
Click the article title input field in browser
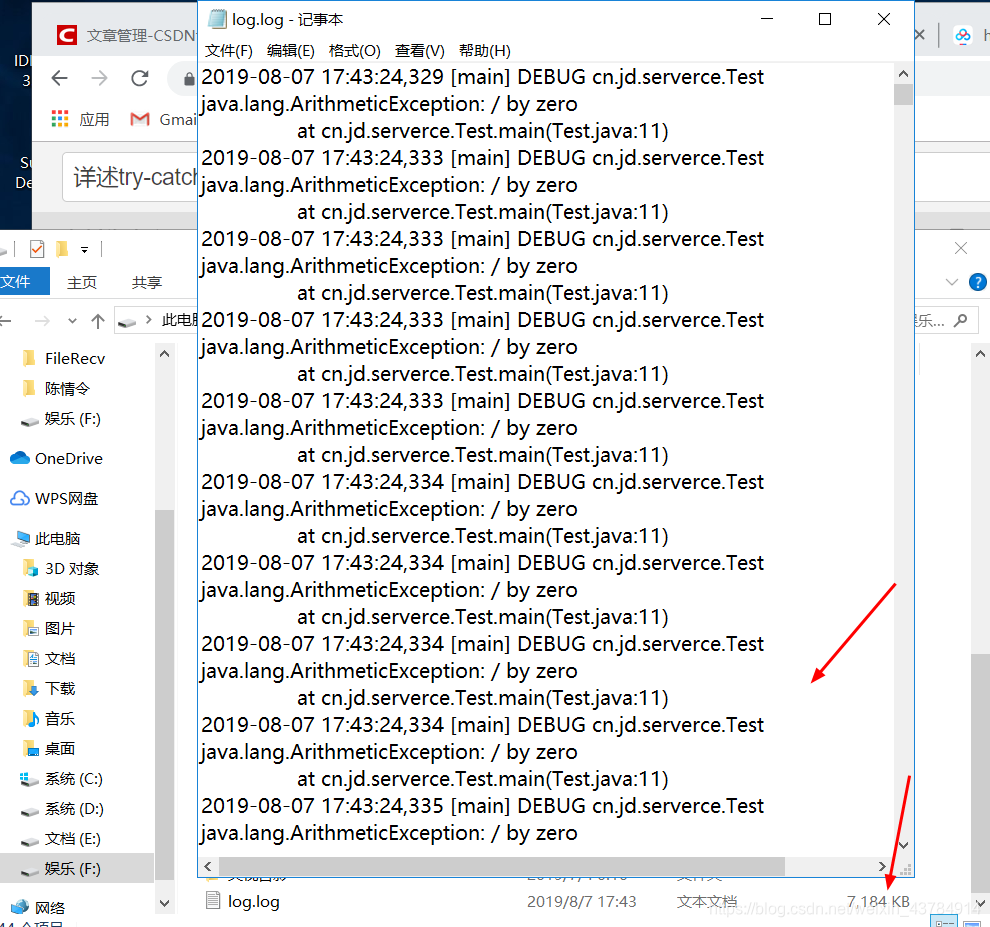tap(131, 177)
